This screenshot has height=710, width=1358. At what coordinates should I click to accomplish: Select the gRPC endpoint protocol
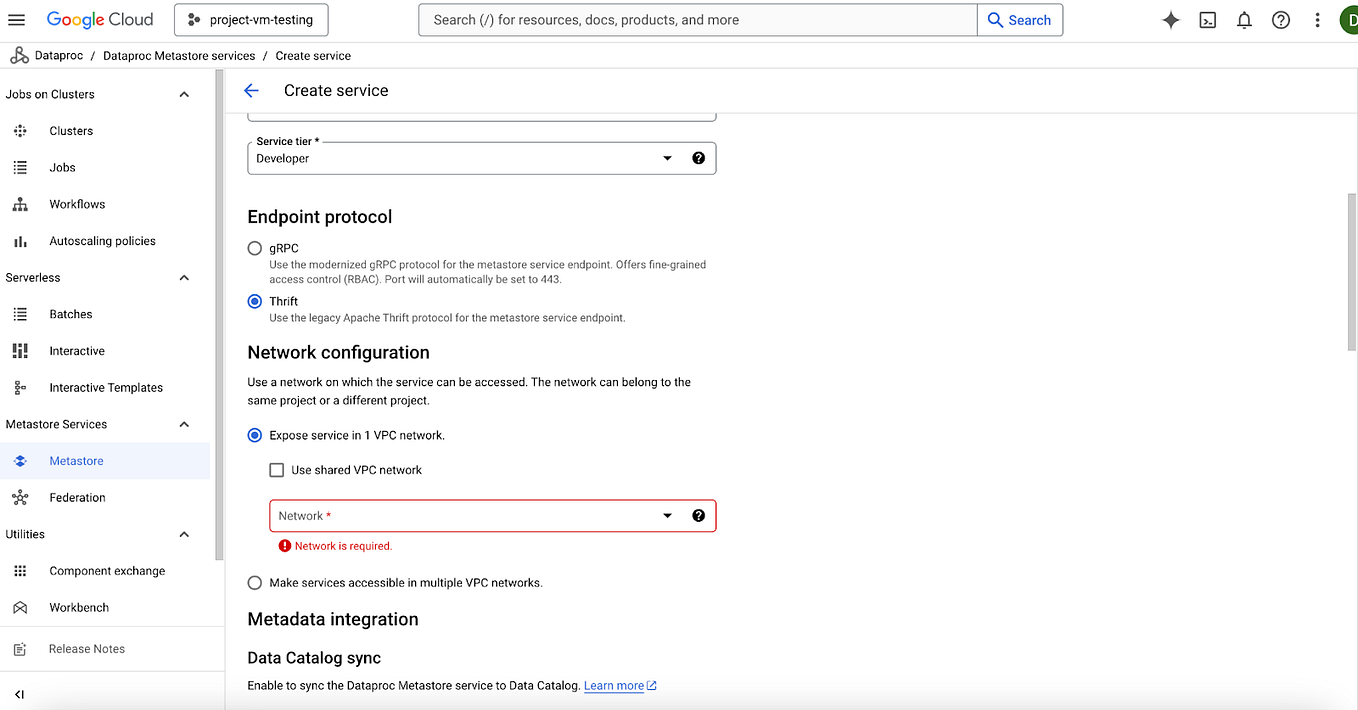pyautogui.click(x=255, y=248)
